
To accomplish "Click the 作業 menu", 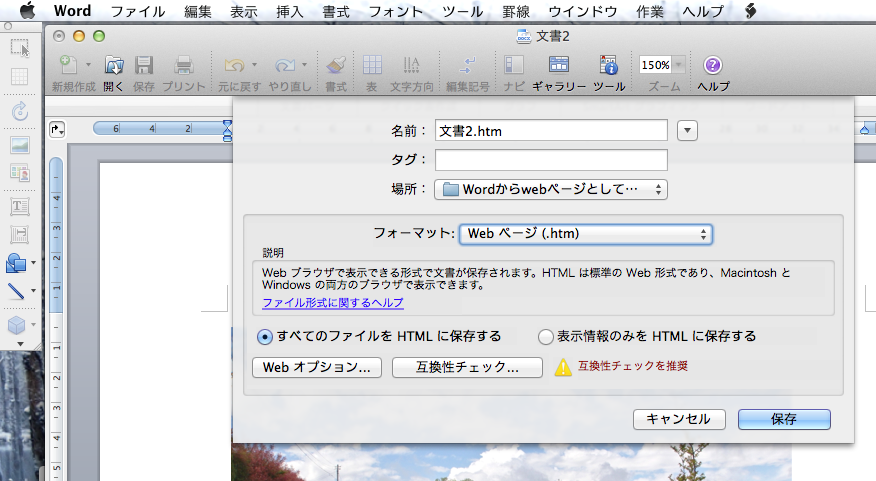I will click(650, 11).
